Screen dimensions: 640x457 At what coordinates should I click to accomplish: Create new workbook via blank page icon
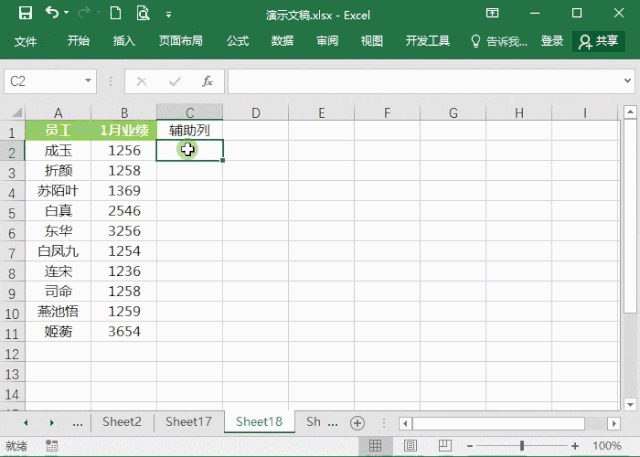pyautogui.click(x=115, y=14)
